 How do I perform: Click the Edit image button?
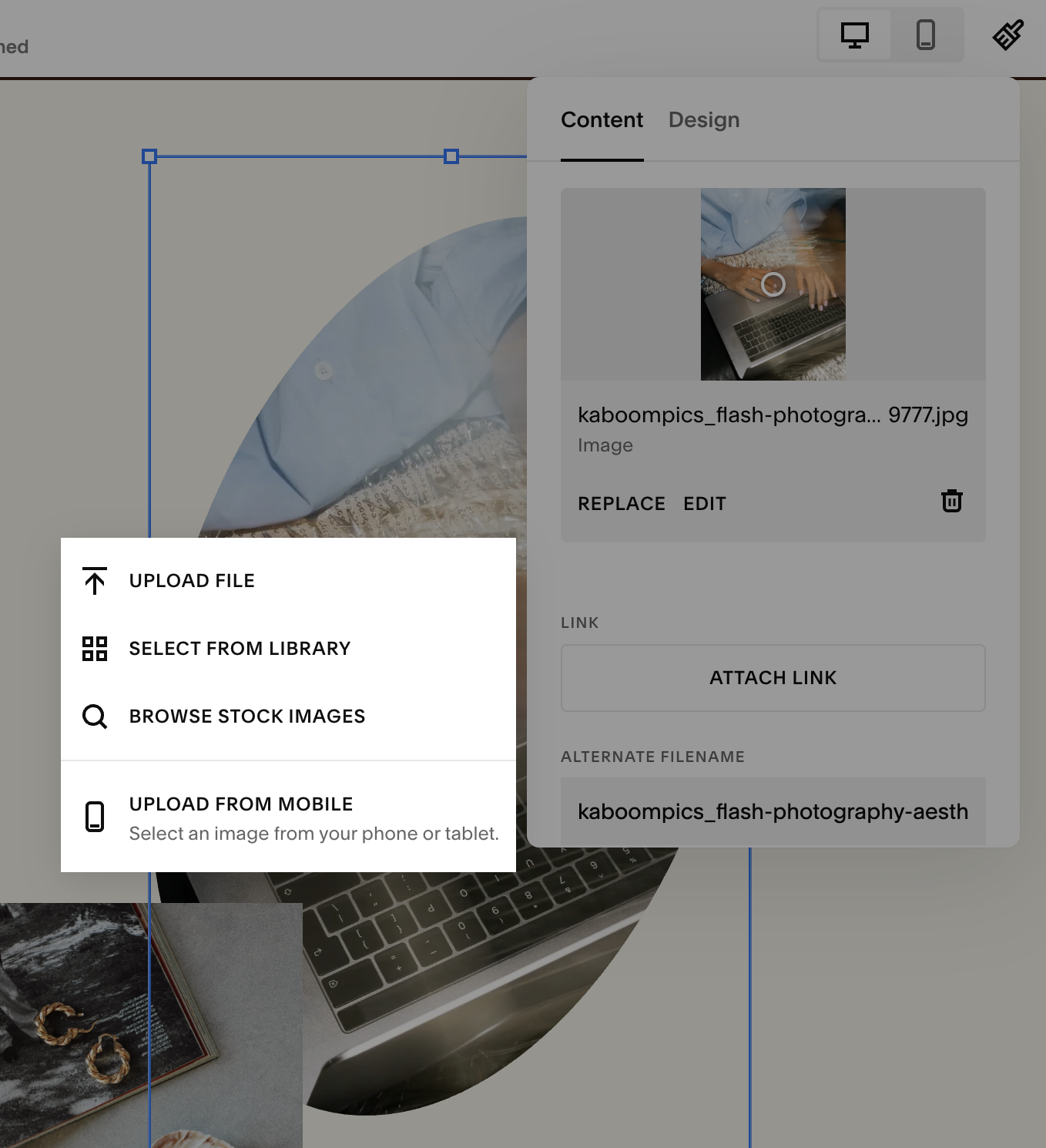pyautogui.click(x=705, y=504)
